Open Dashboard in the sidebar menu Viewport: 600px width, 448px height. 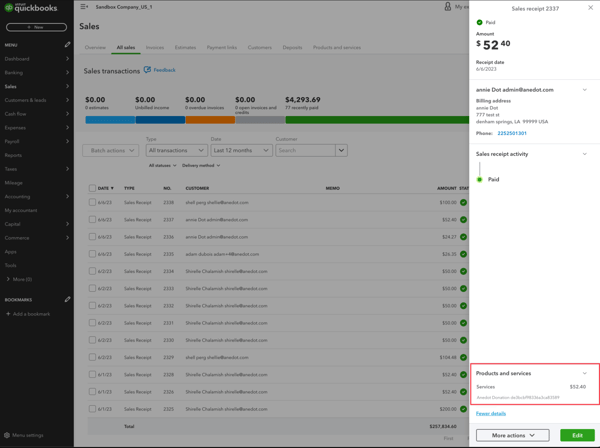(x=37, y=59)
